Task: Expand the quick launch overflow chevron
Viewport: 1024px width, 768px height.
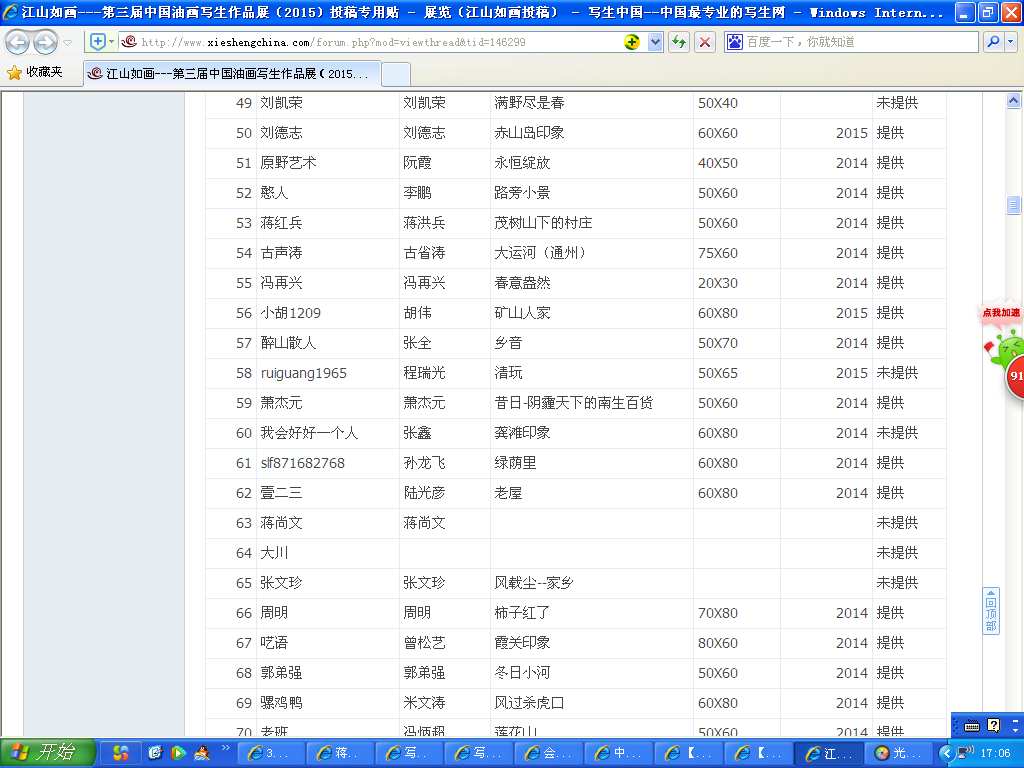Action: pyautogui.click(x=226, y=748)
